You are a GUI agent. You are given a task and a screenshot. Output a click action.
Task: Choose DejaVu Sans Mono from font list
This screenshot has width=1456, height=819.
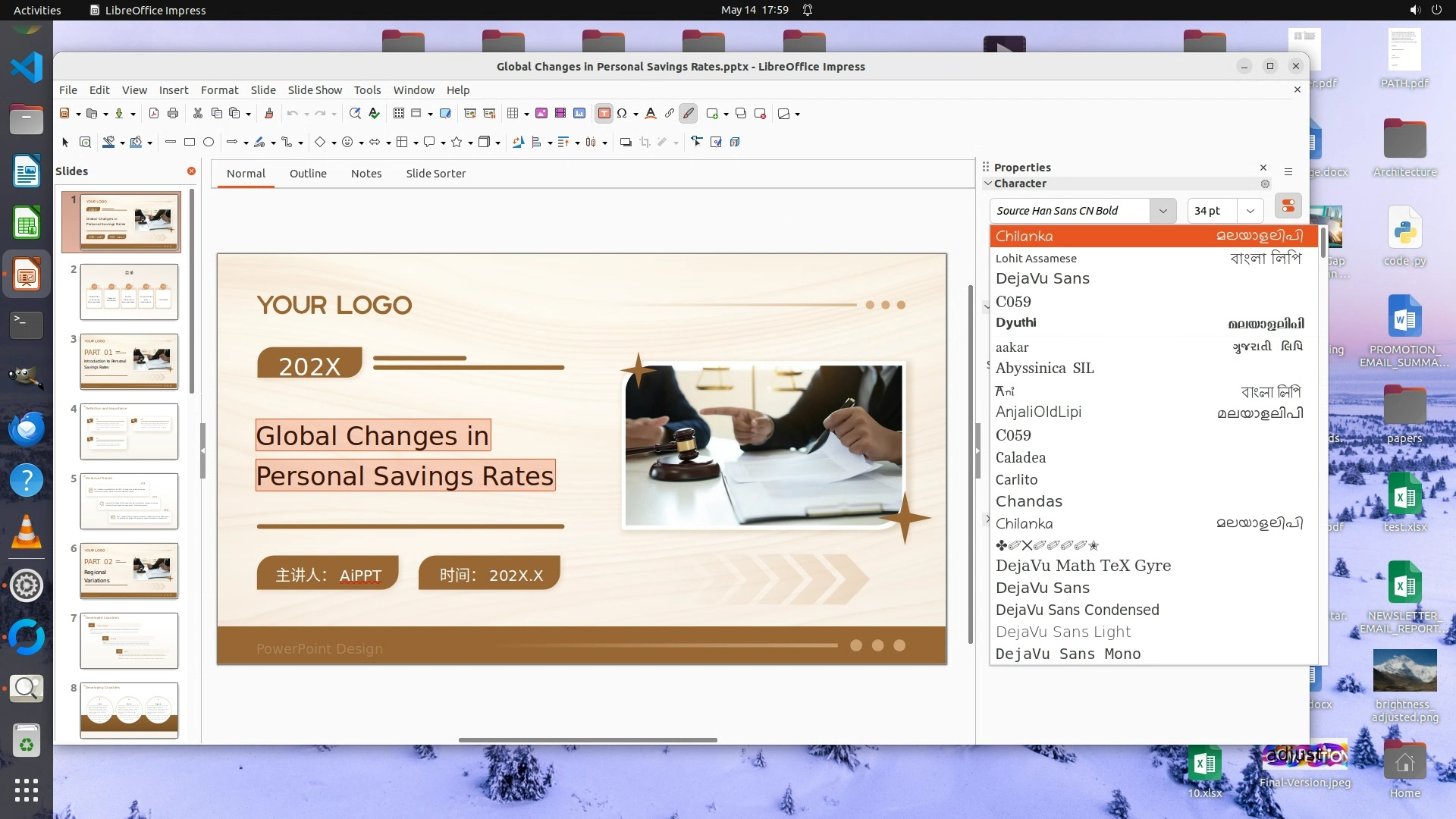point(1068,654)
